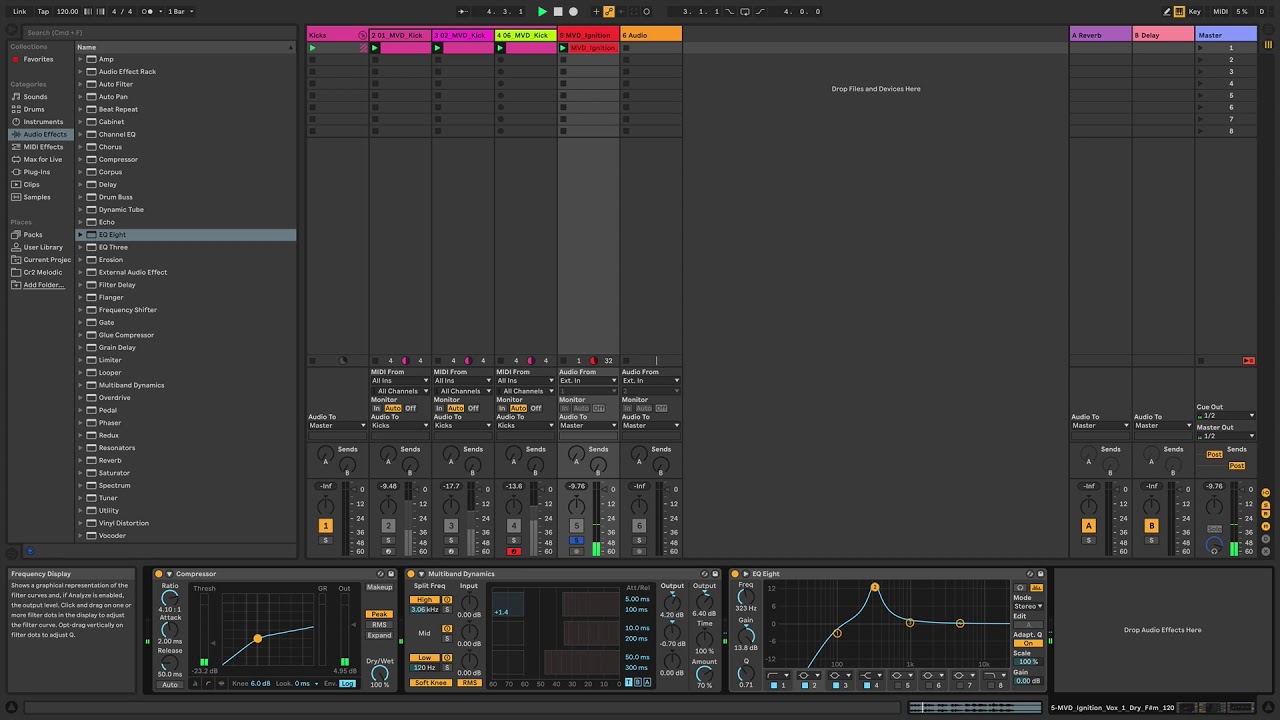Toggle the metronome icon
This screenshot has width=1280, height=720.
point(148,11)
